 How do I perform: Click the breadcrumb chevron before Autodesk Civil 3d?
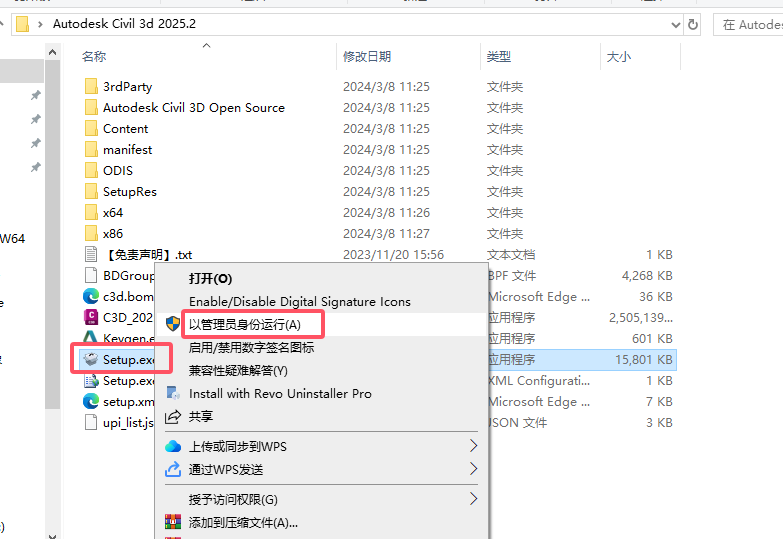tap(40, 24)
